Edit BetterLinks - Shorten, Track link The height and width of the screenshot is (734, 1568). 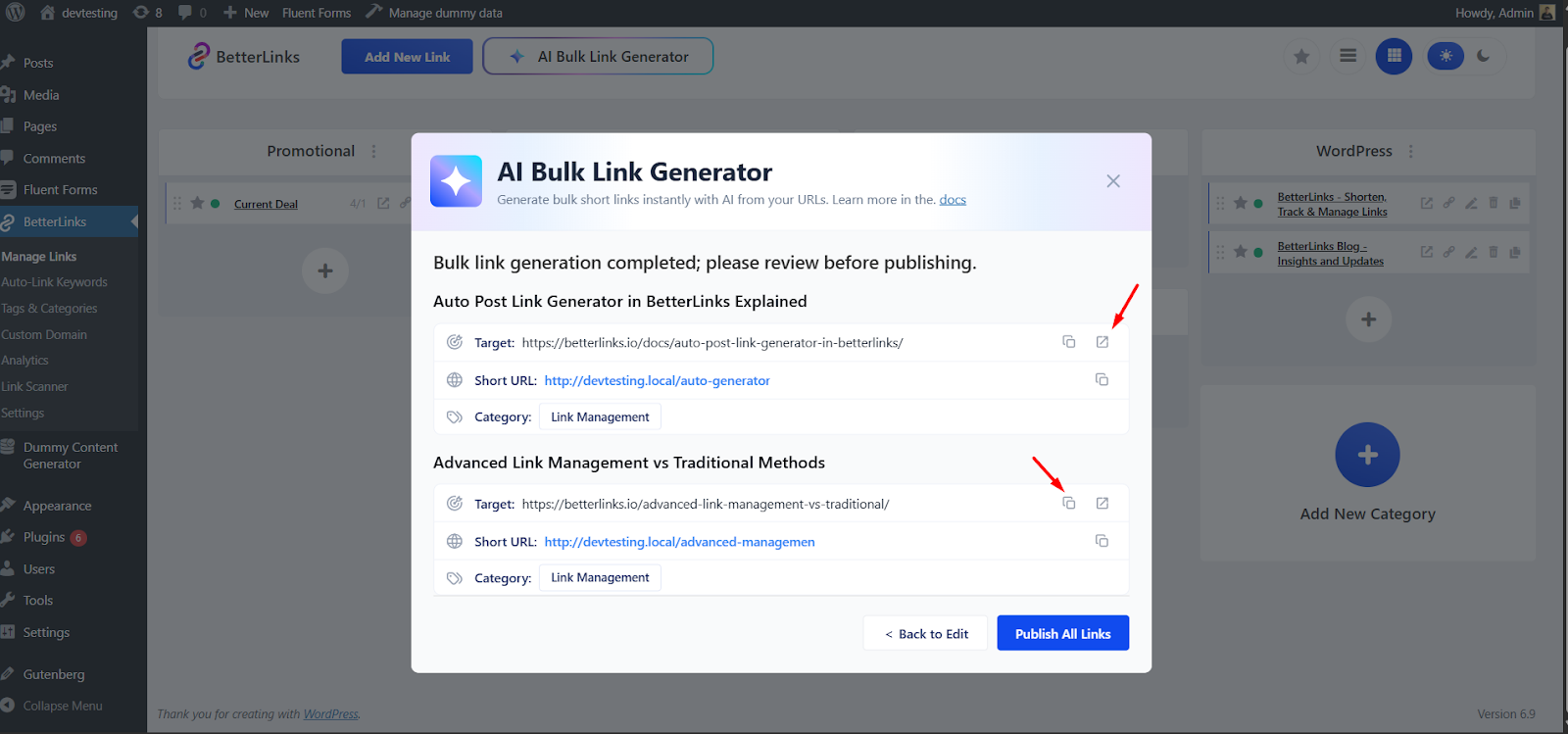[1471, 203]
